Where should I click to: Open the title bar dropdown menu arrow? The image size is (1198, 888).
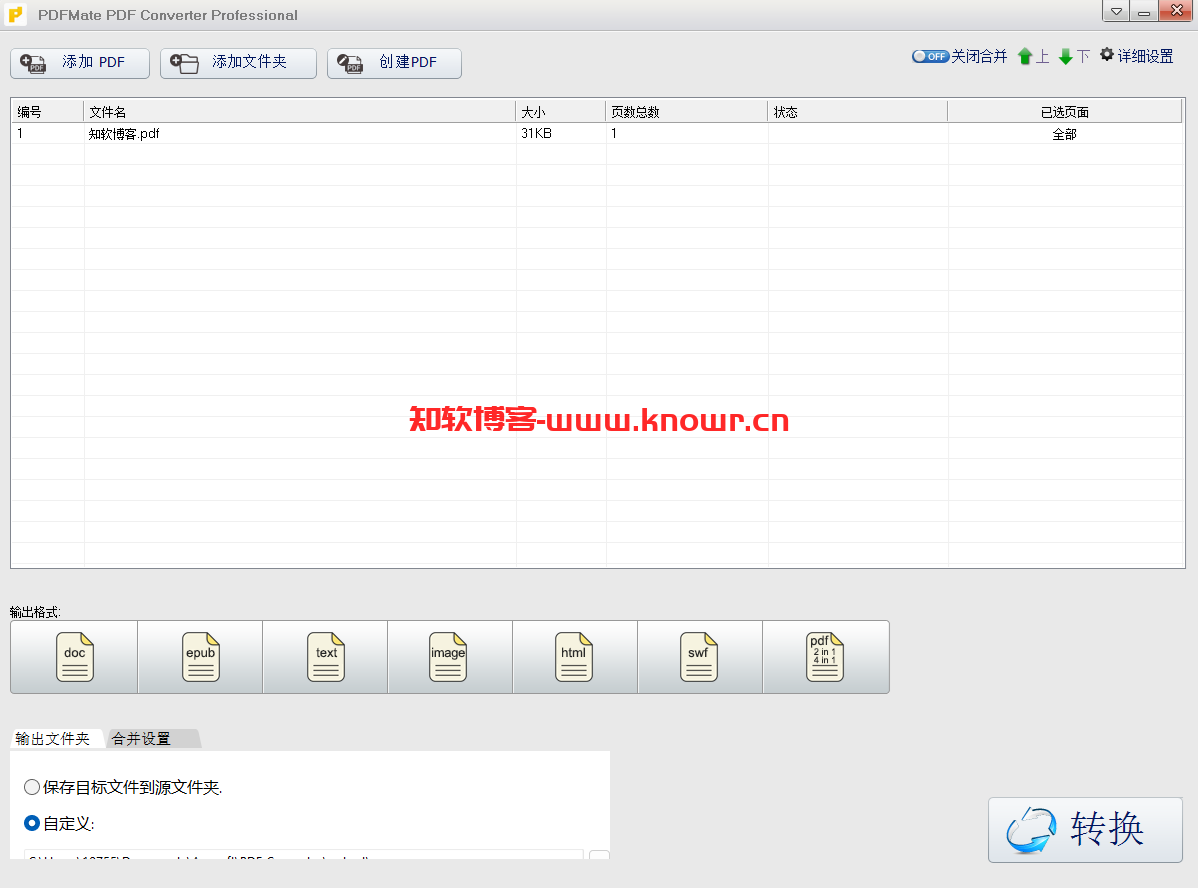click(x=1116, y=11)
